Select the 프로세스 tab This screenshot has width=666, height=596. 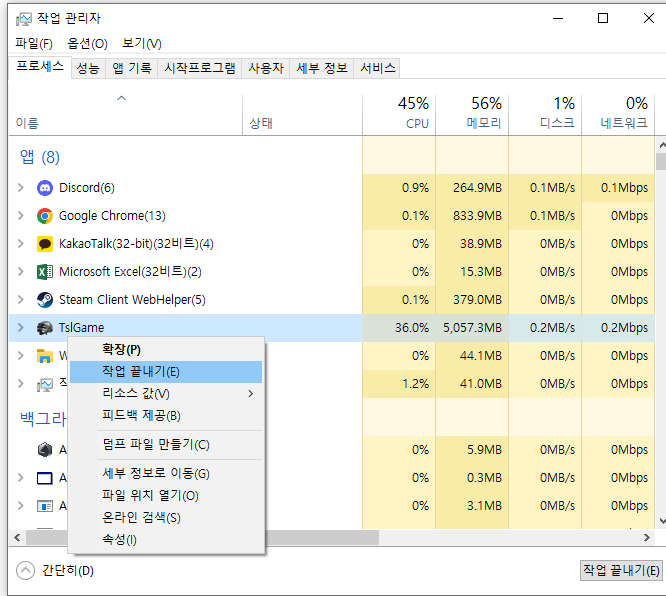click(40, 67)
